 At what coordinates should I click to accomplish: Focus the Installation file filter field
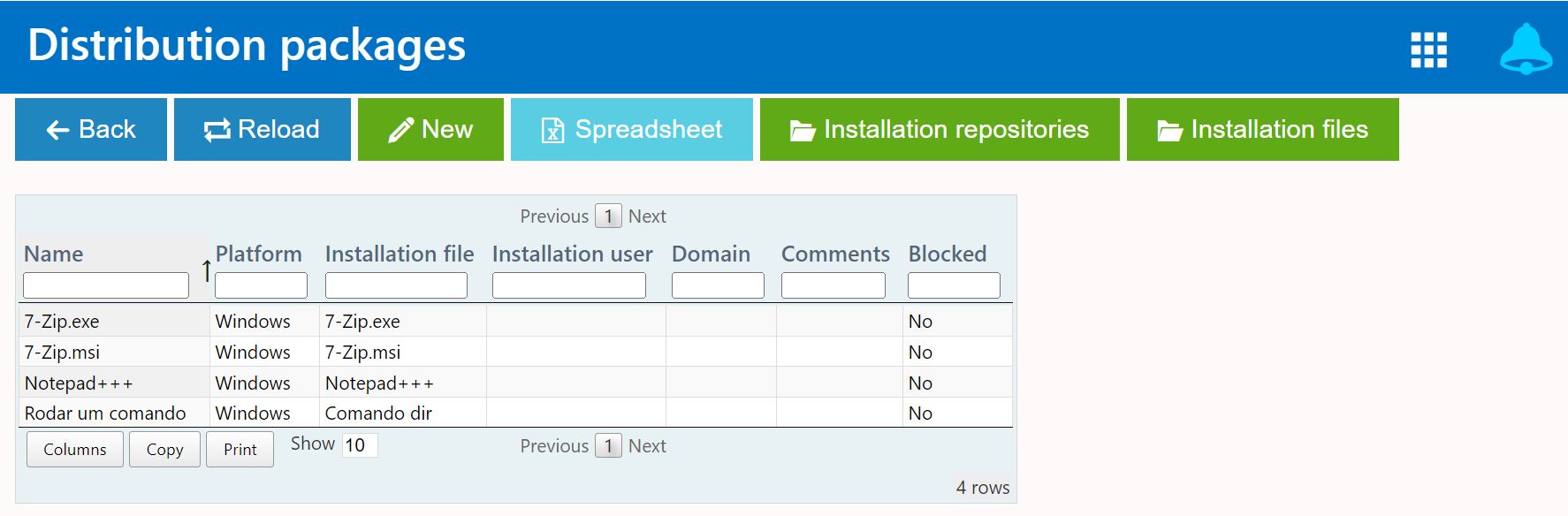pos(396,285)
